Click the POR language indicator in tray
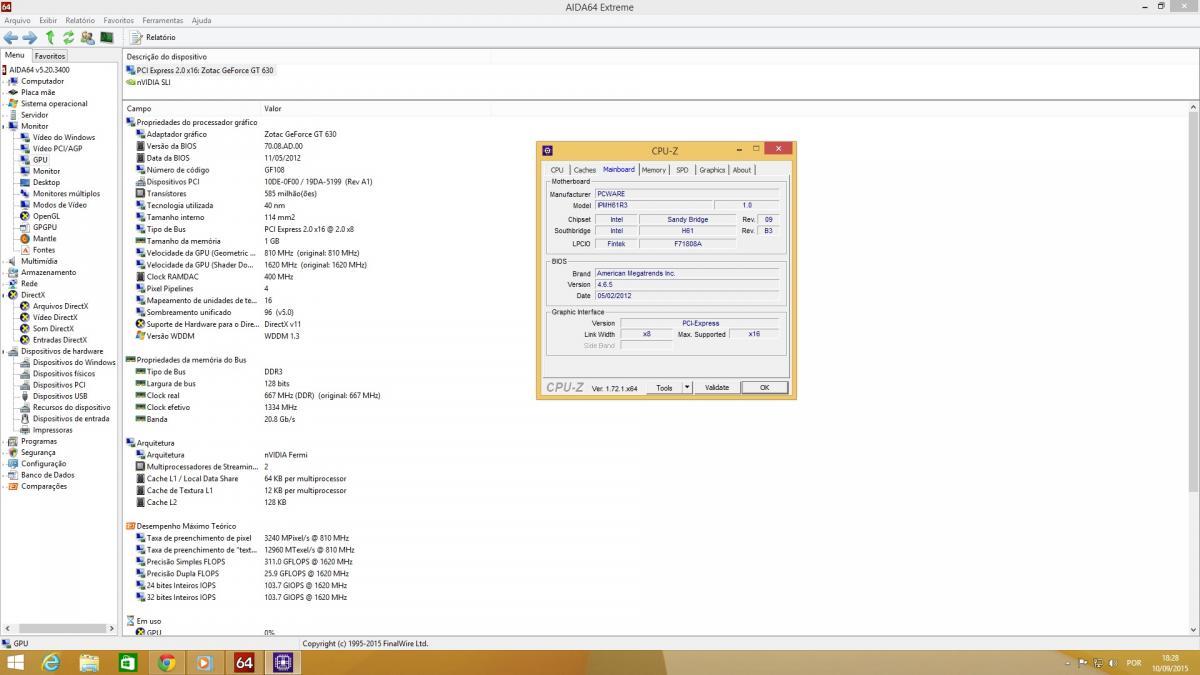 tap(1134, 663)
